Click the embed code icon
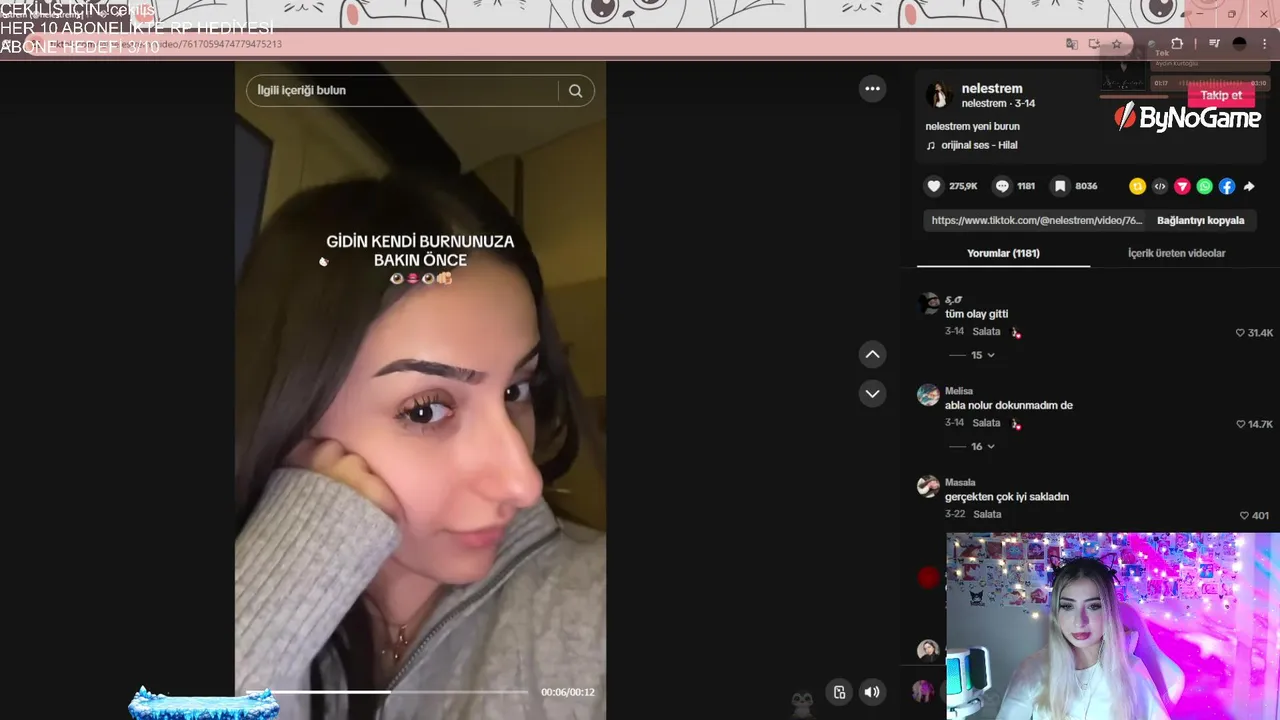1280x720 pixels. 1160,186
